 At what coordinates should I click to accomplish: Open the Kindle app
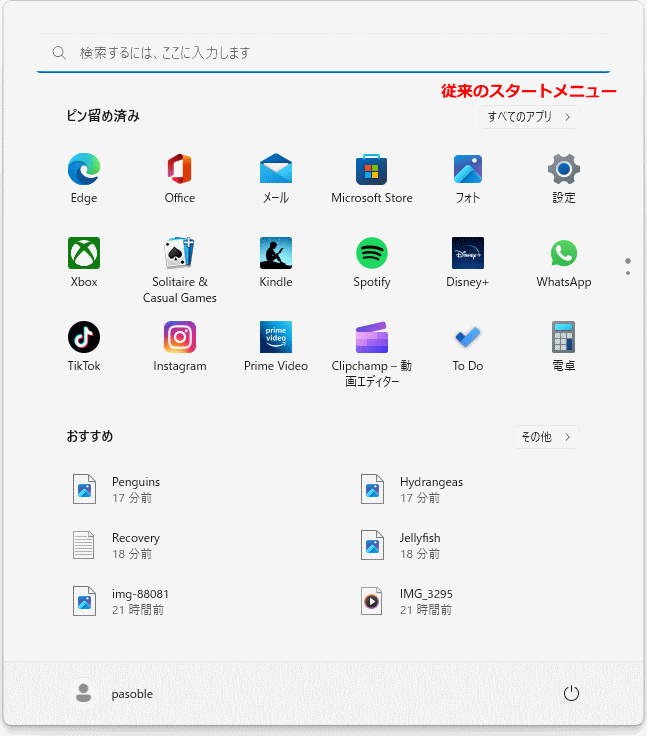pyautogui.click(x=276, y=262)
